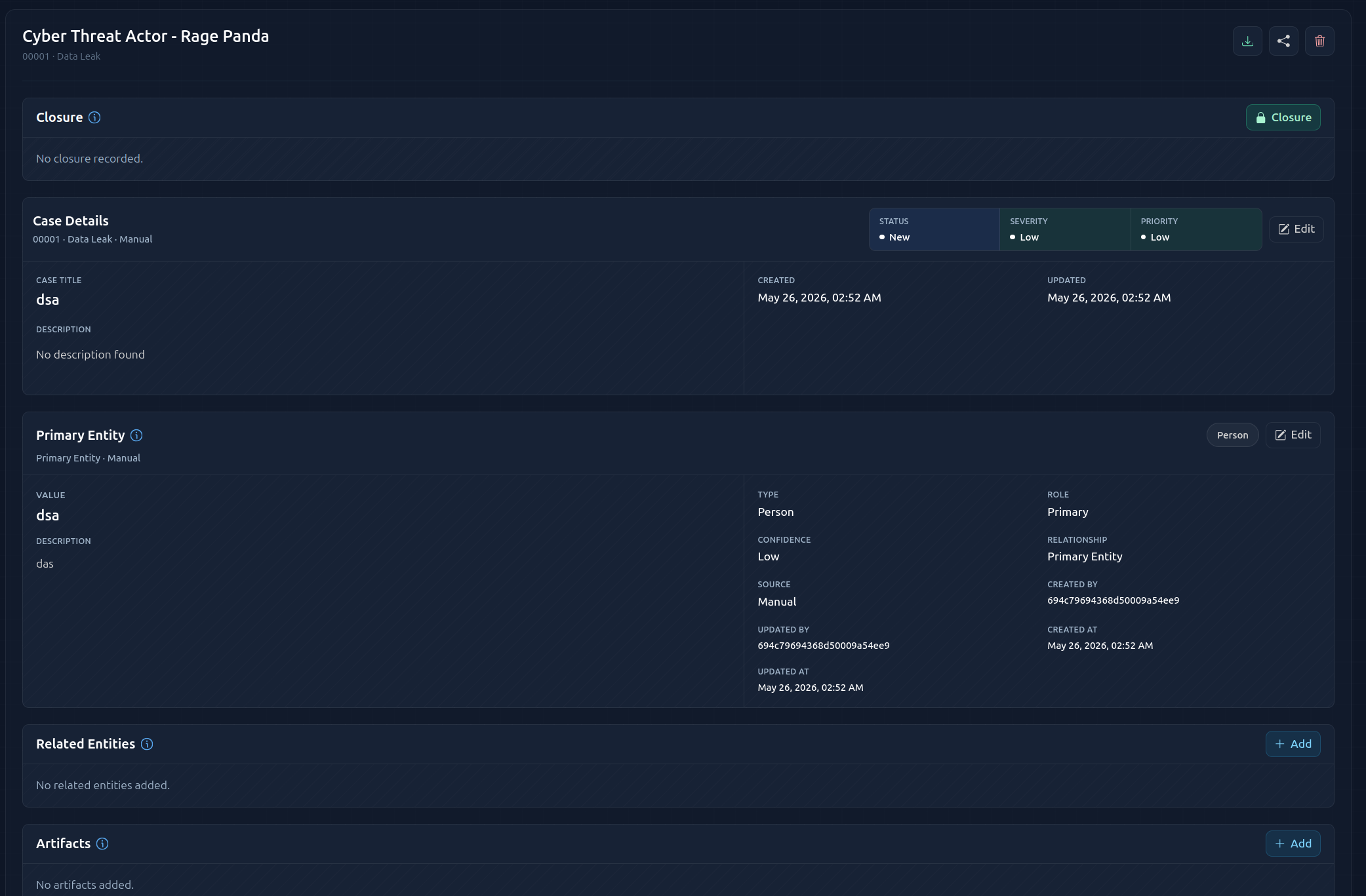Click the page title Cyber Threat Actor - Rage Panda
Screen dimensions: 1366x896
[x=146, y=36]
